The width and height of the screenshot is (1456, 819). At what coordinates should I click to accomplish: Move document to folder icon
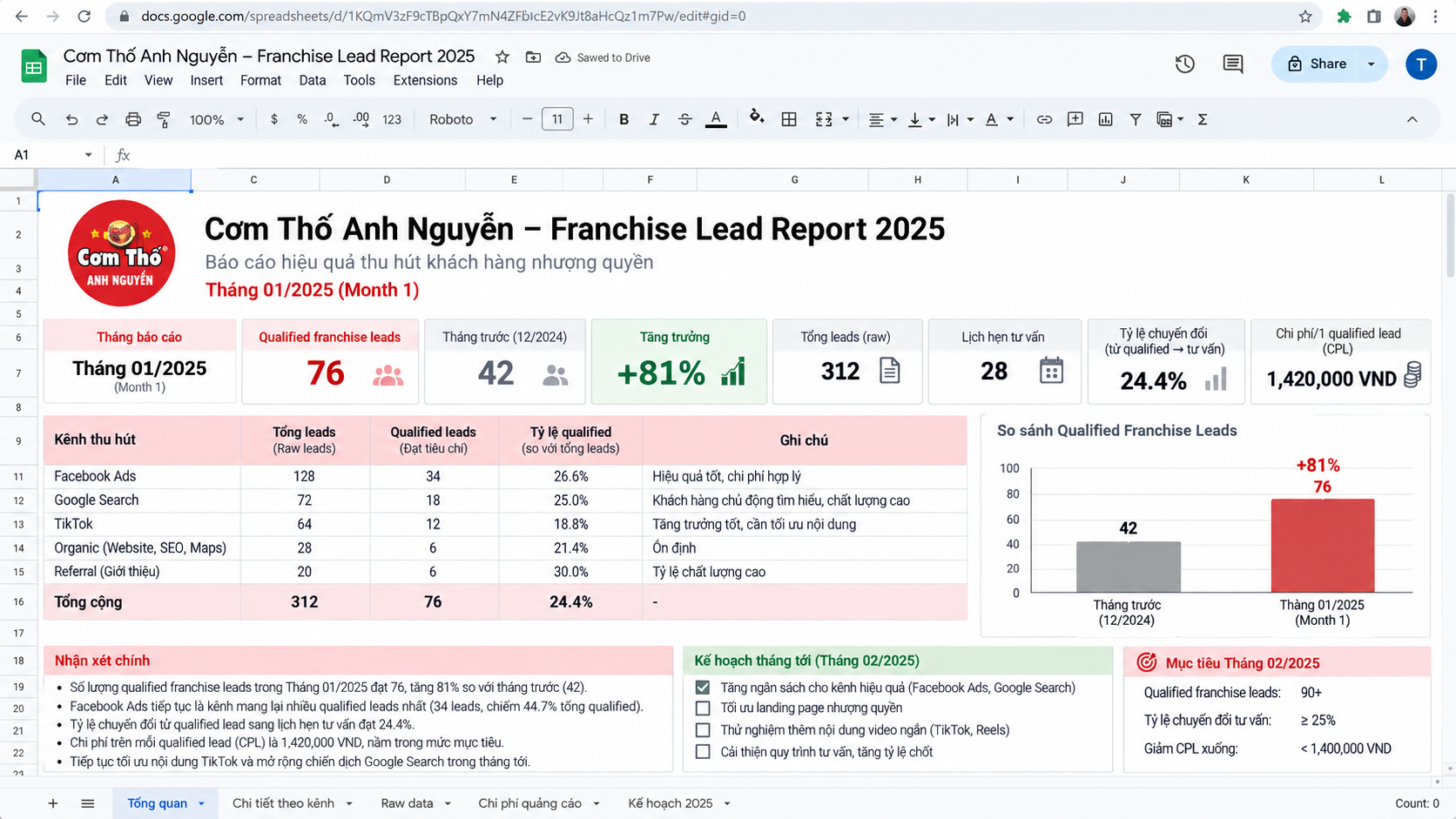533,57
